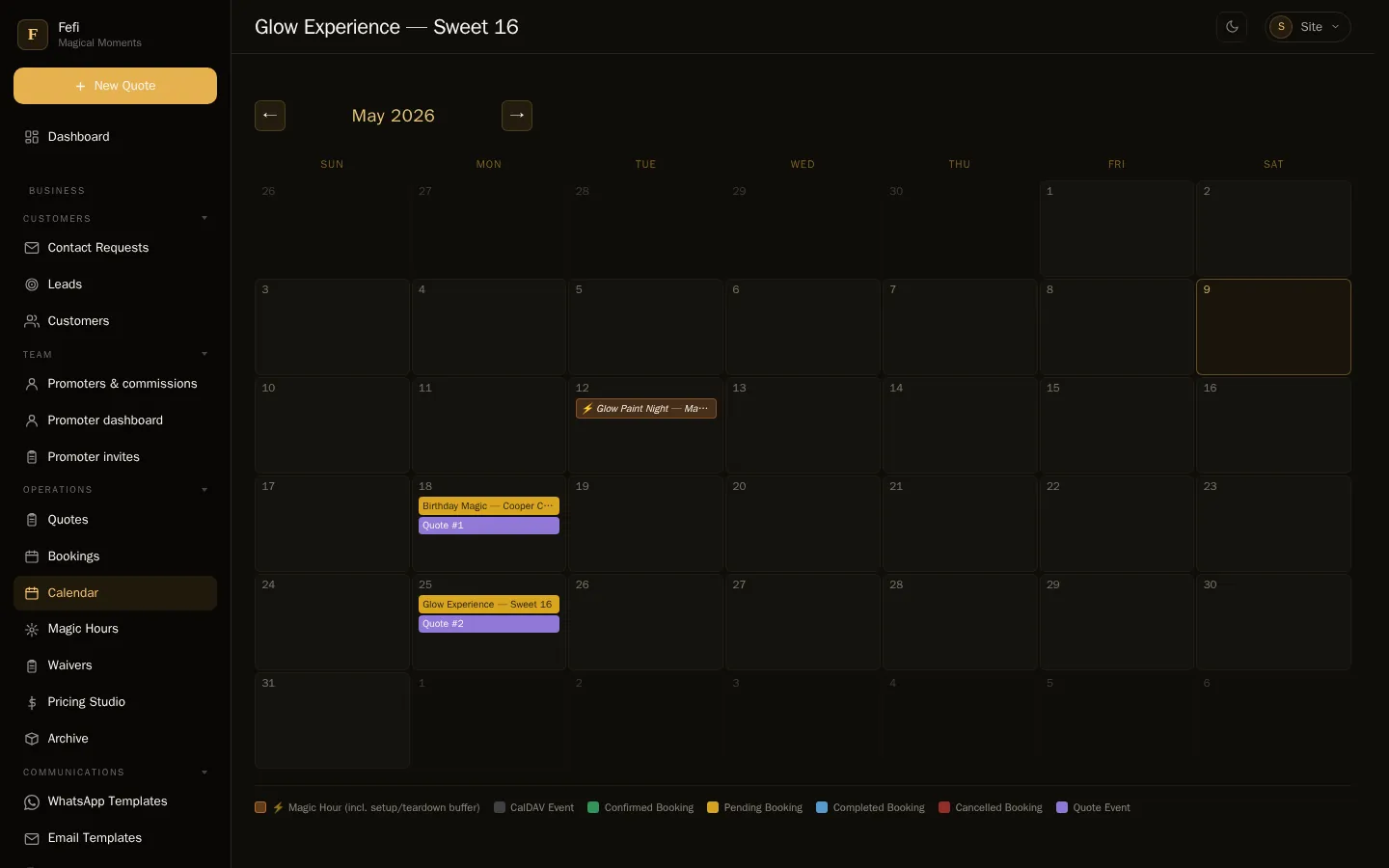Open the Glow Experience — Sweet 16 booking

(489, 605)
